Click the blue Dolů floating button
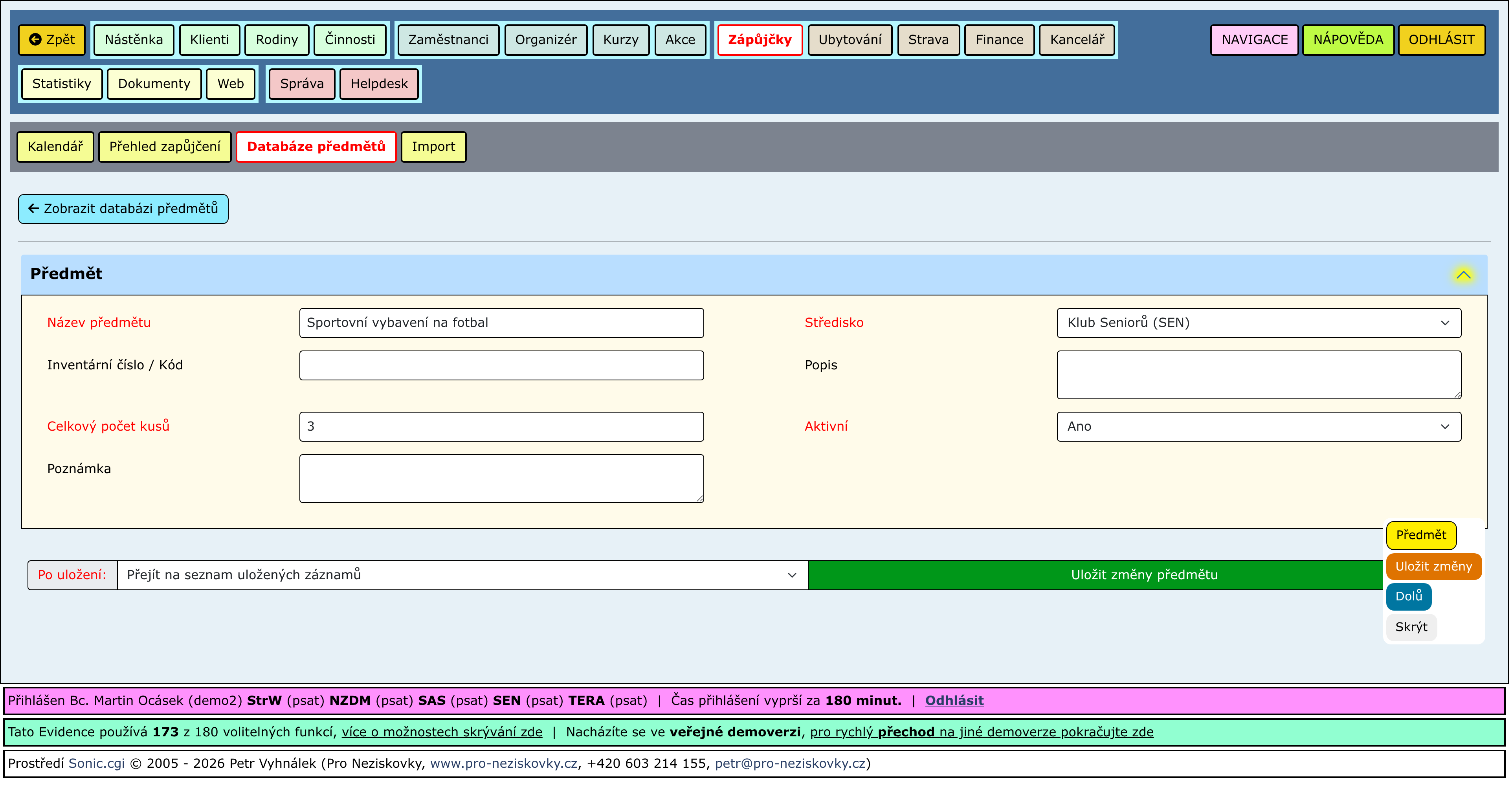Screen dimensions: 1512x800 [1408, 596]
